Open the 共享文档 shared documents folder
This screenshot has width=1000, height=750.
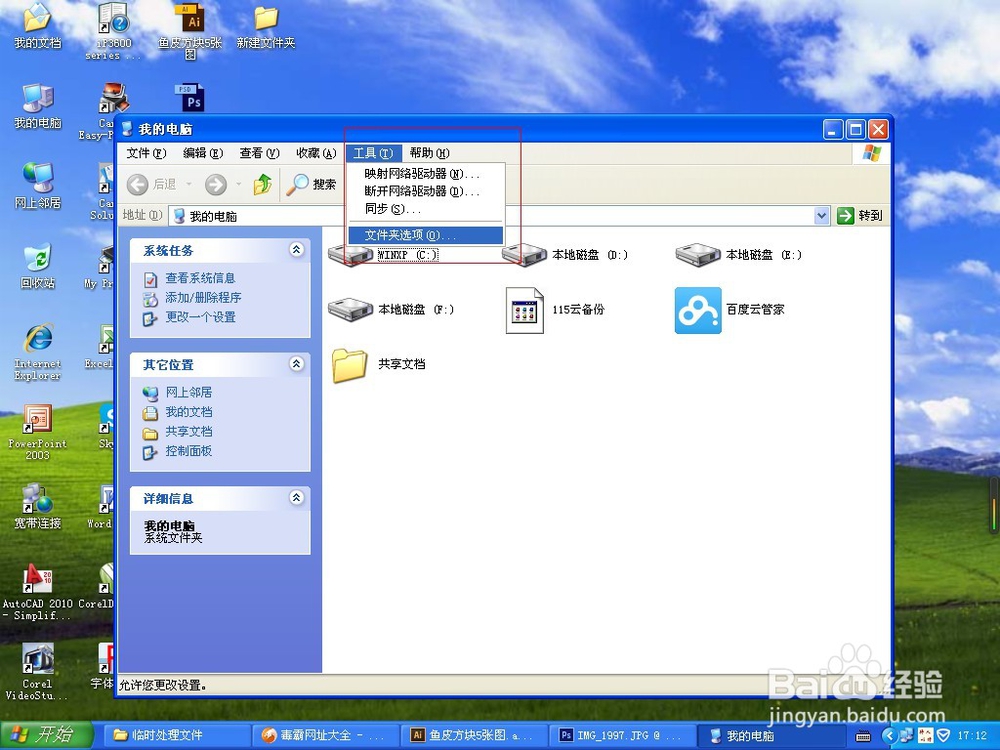350,366
